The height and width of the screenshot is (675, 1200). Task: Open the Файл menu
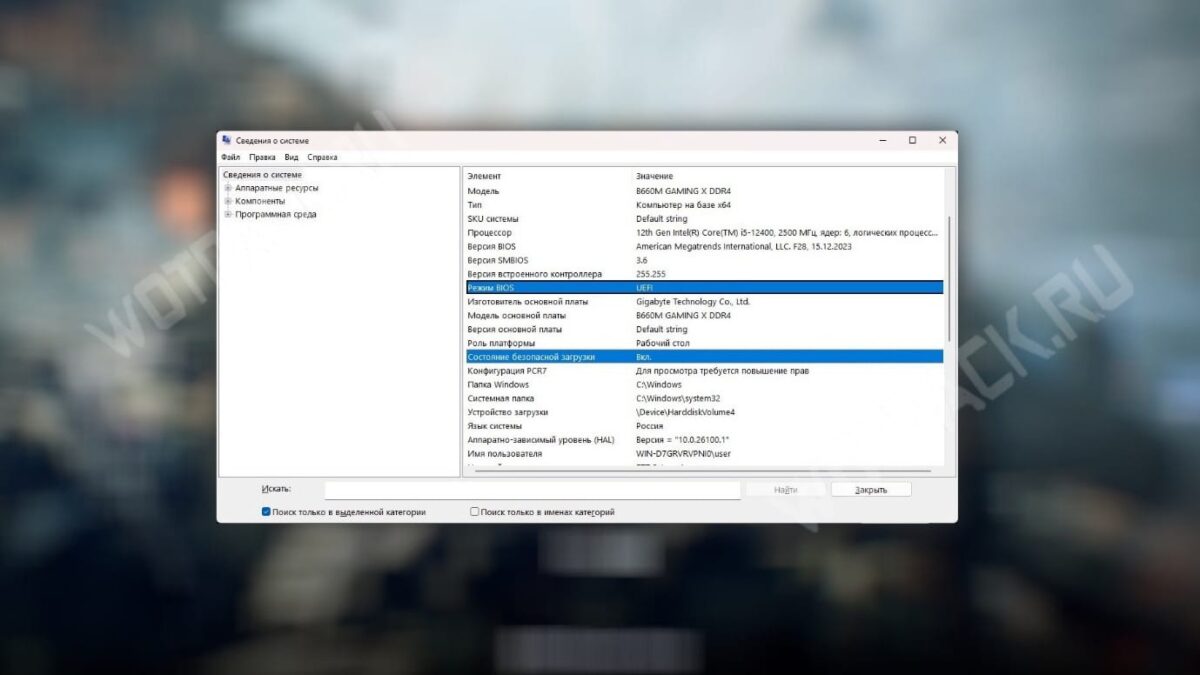(x=231, y=157)
